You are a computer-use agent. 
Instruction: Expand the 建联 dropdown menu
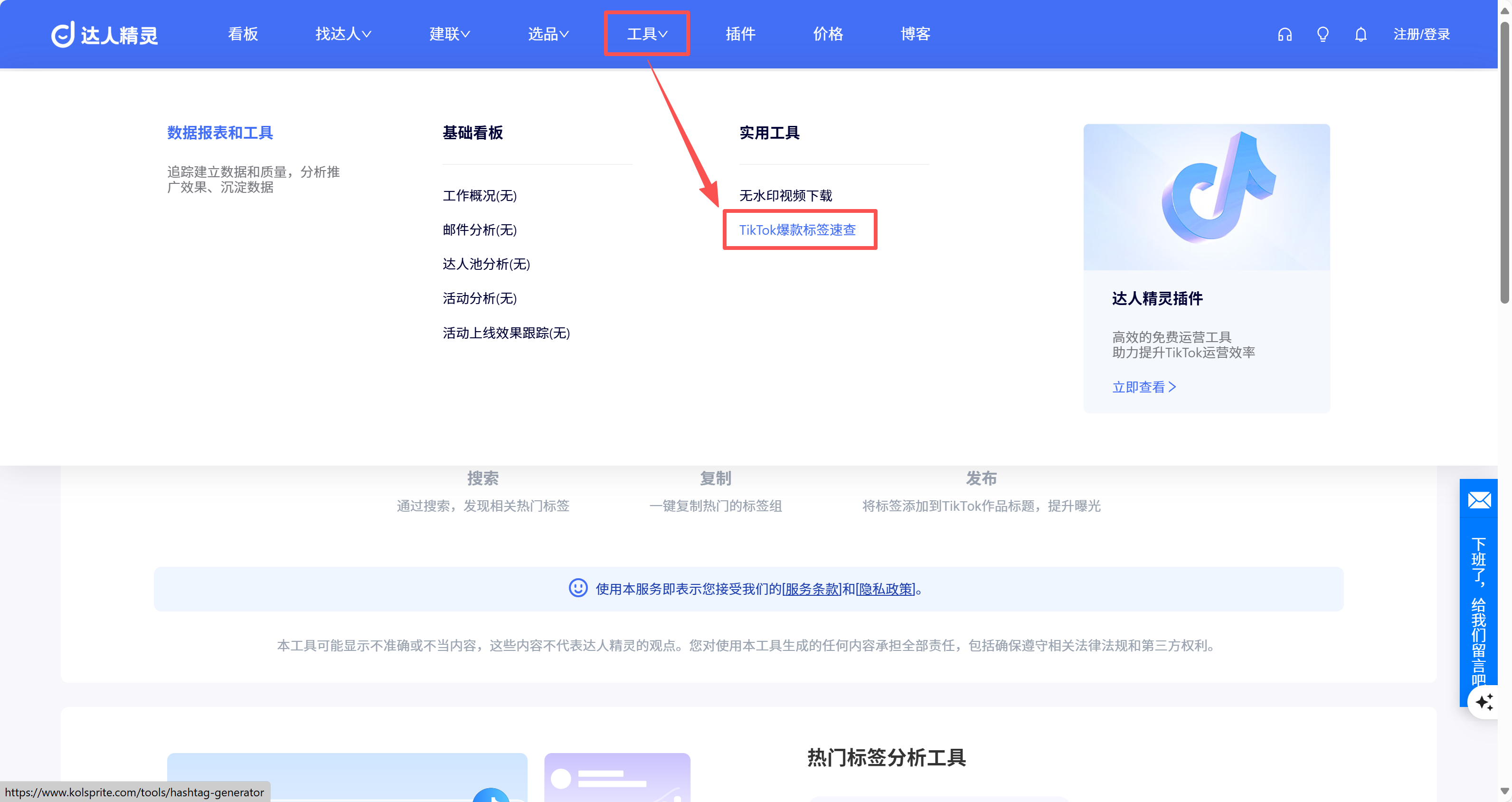click(449, 34)
